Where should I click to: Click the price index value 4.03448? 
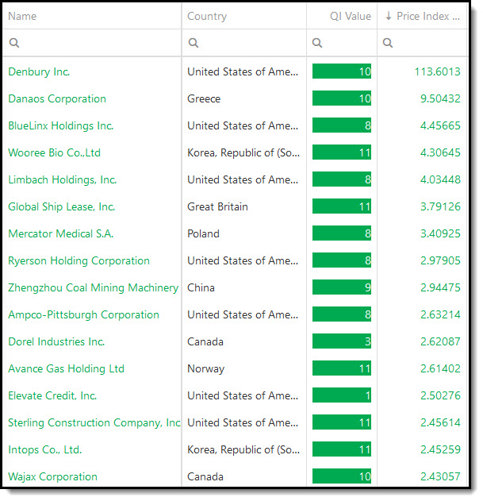tap(440, 180)
